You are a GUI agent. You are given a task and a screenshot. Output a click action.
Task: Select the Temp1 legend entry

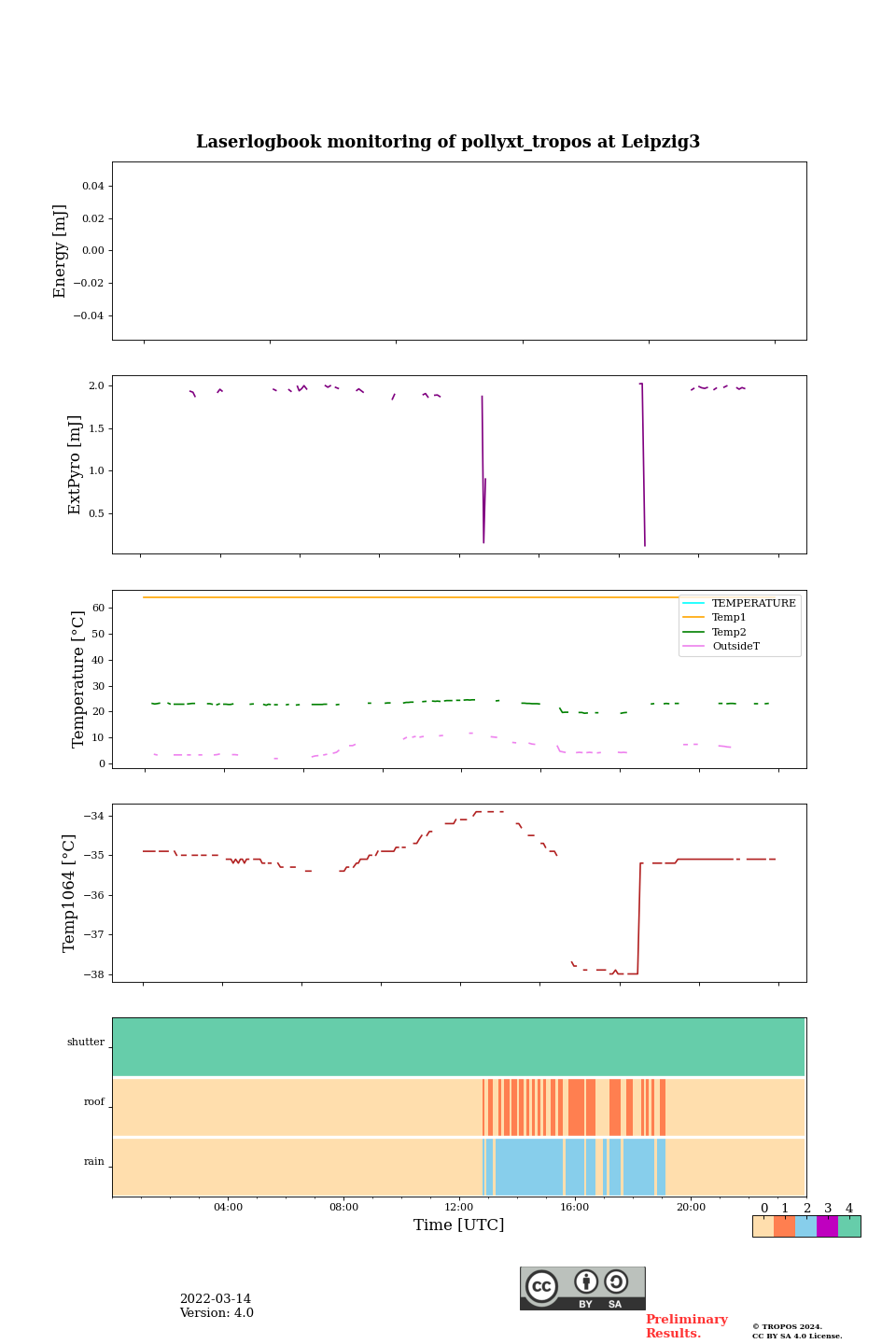coord(729,618)
